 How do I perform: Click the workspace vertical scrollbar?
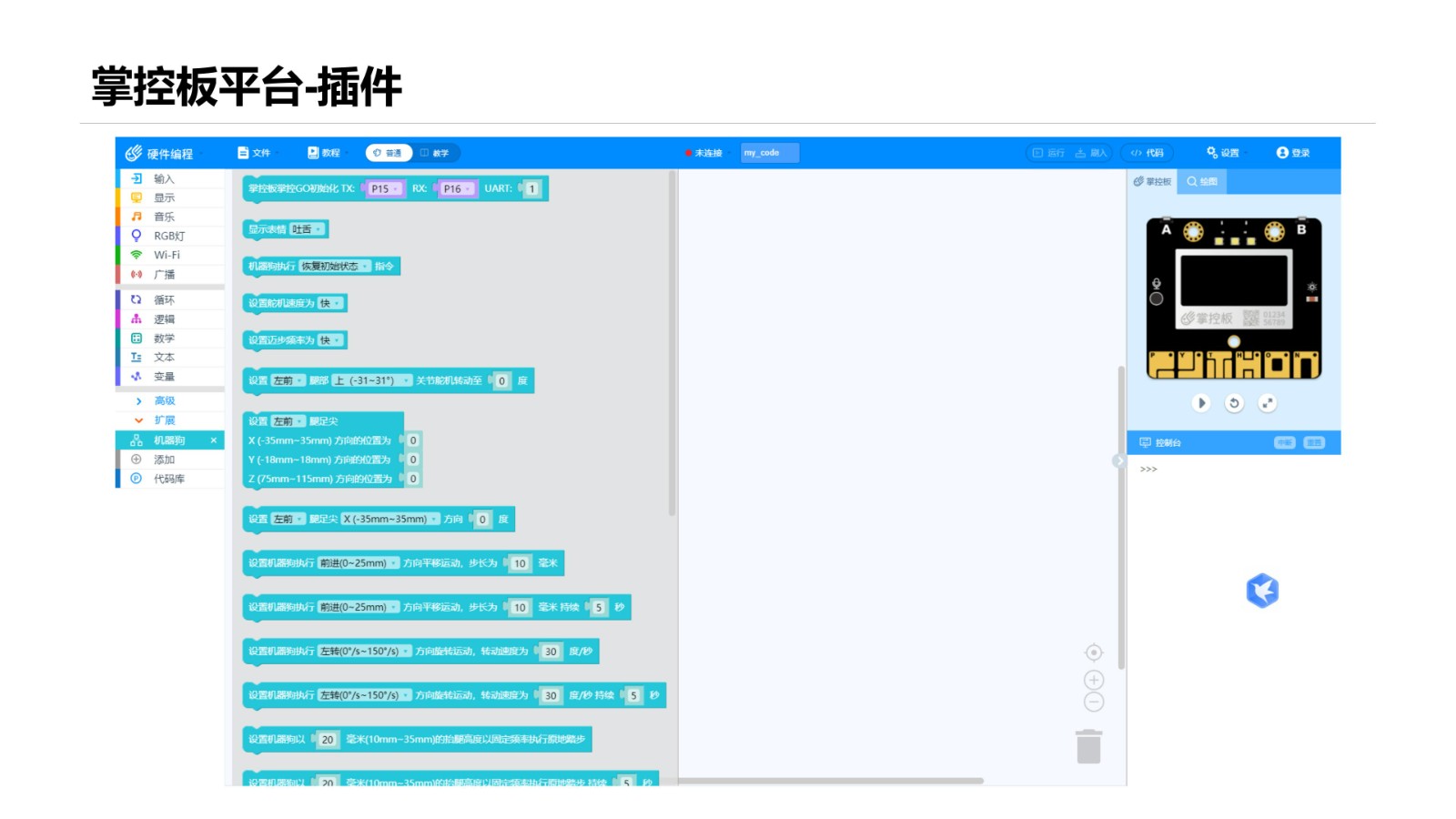click(x=1121, y=517)
